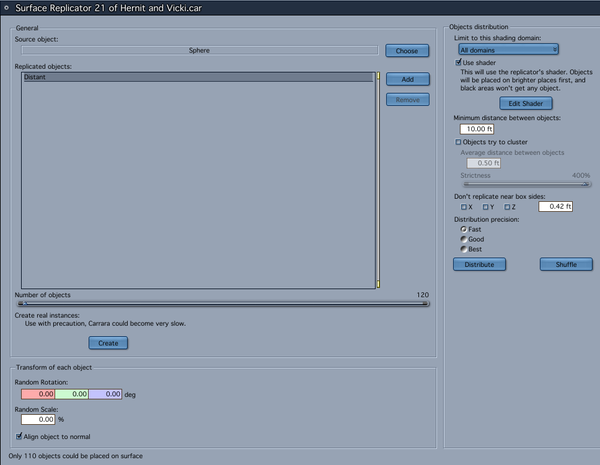Open the Edit Shader button
Image resolution: width=600 pixels, height=465 pixels.
click(526, 103)
